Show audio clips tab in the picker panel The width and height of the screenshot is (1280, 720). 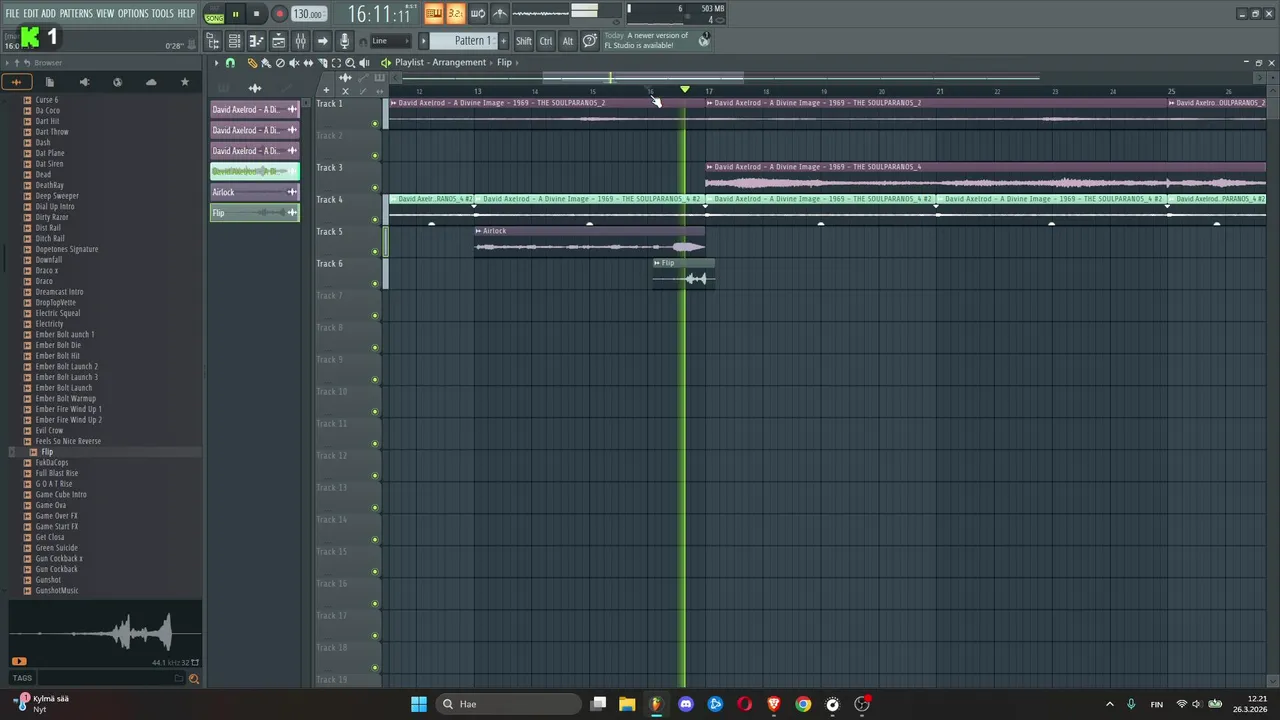(x=255, y=88)
